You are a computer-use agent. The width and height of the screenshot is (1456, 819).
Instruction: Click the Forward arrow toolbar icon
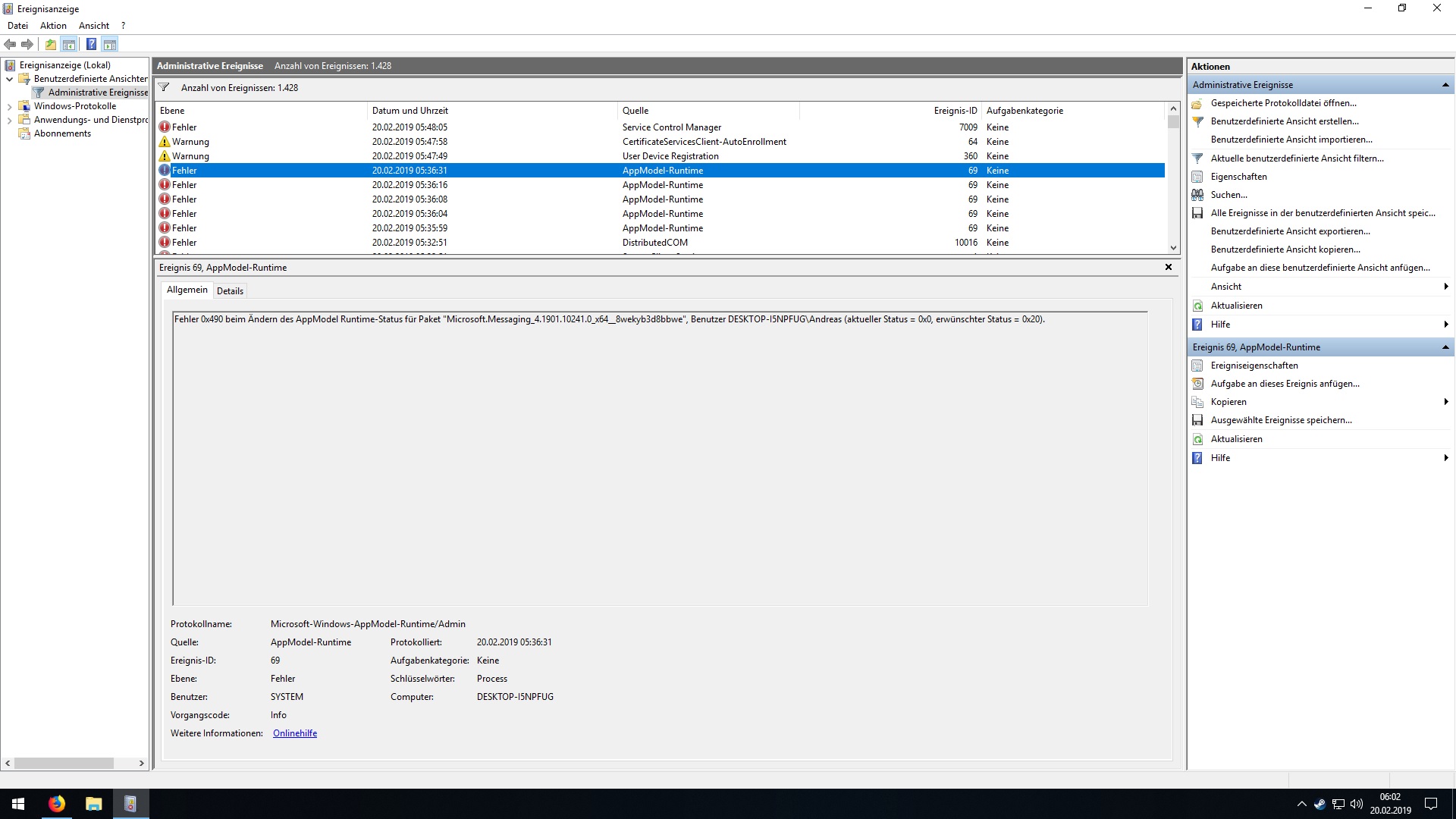pos(27,44)
